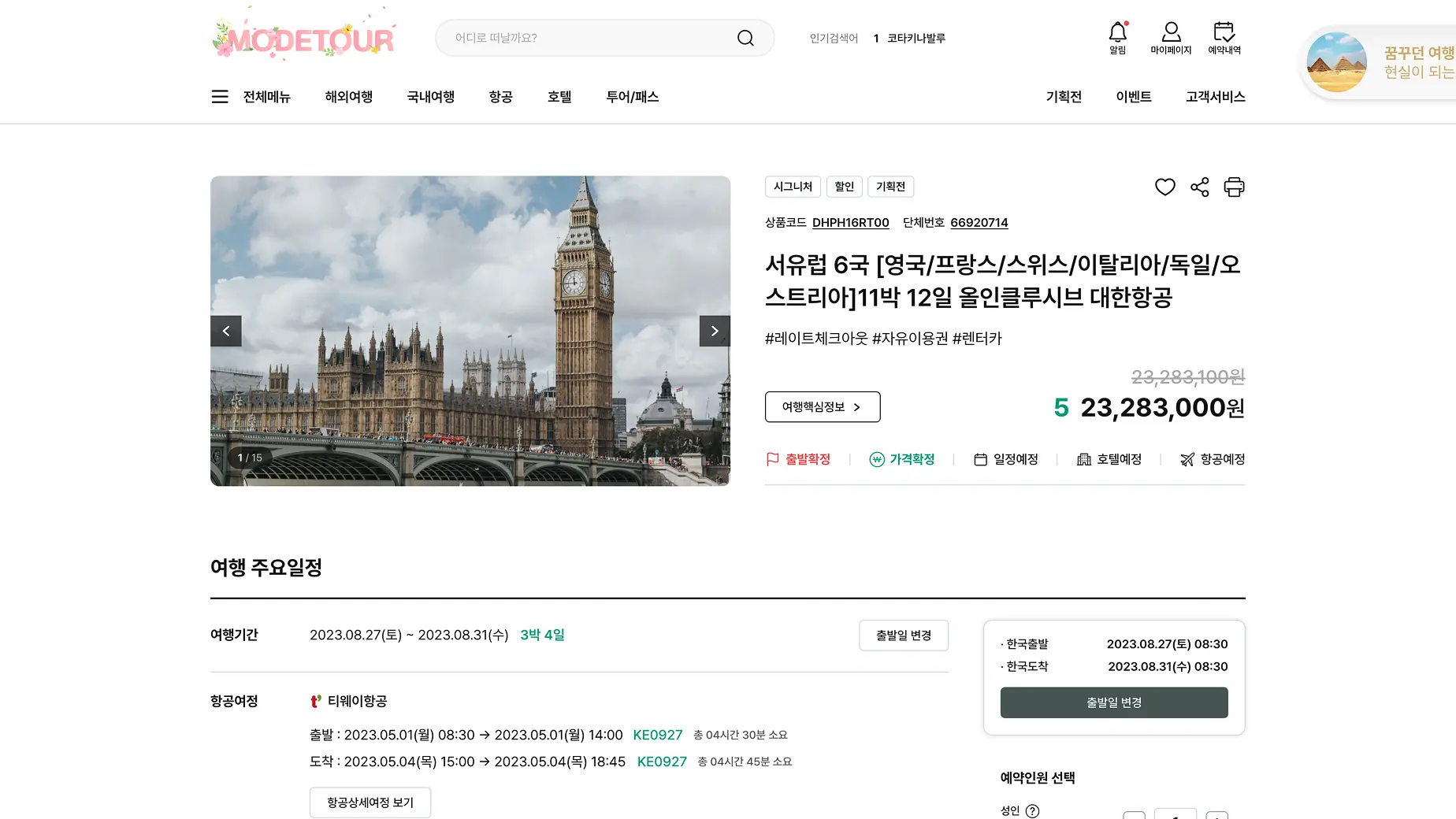Click the notification bell icon

(x=1117, y=33)
